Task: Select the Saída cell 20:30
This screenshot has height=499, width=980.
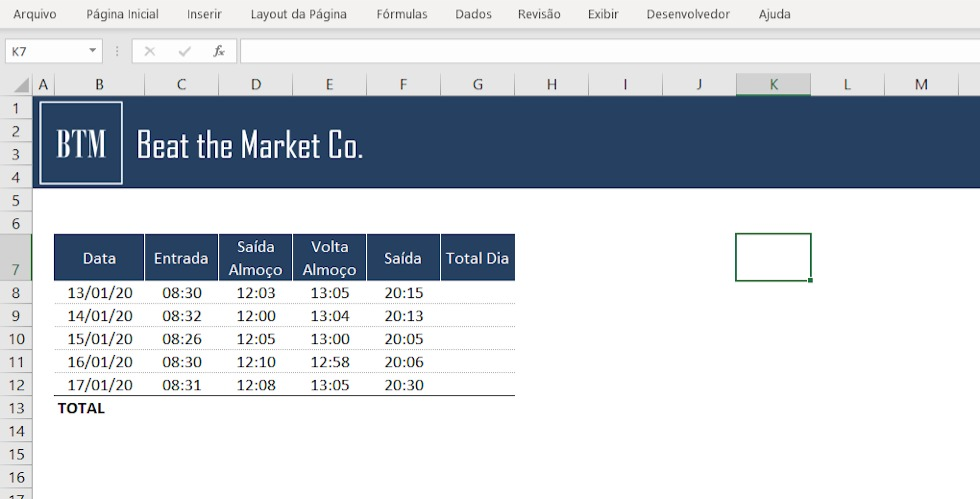Action: click(x=403, y=385)
